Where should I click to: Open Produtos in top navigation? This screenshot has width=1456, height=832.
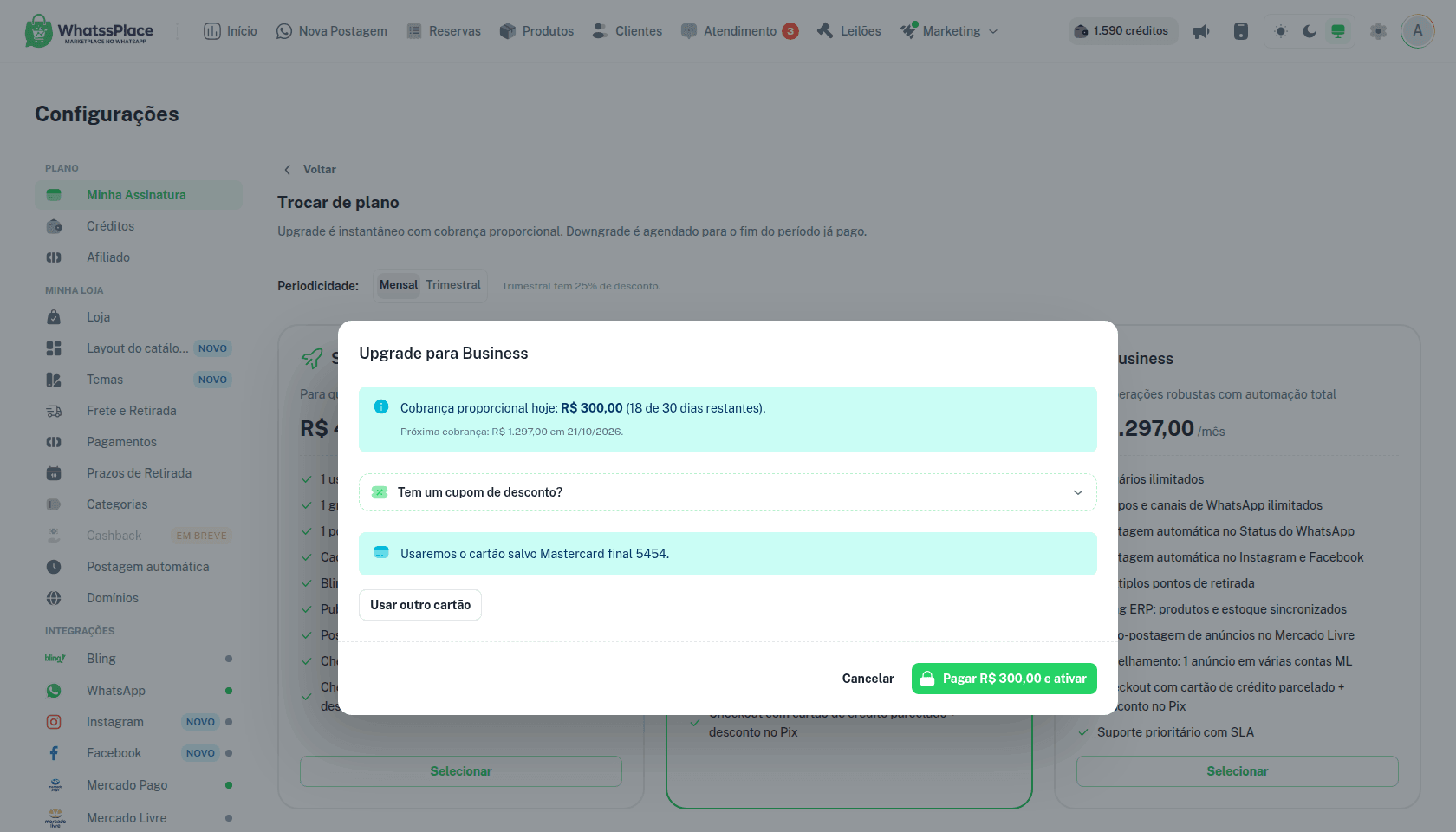(x=537, y=31)
